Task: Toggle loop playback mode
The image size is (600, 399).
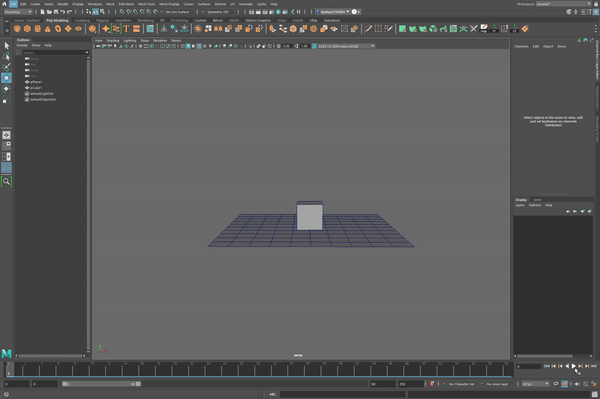Action: (x=556, y=384)
